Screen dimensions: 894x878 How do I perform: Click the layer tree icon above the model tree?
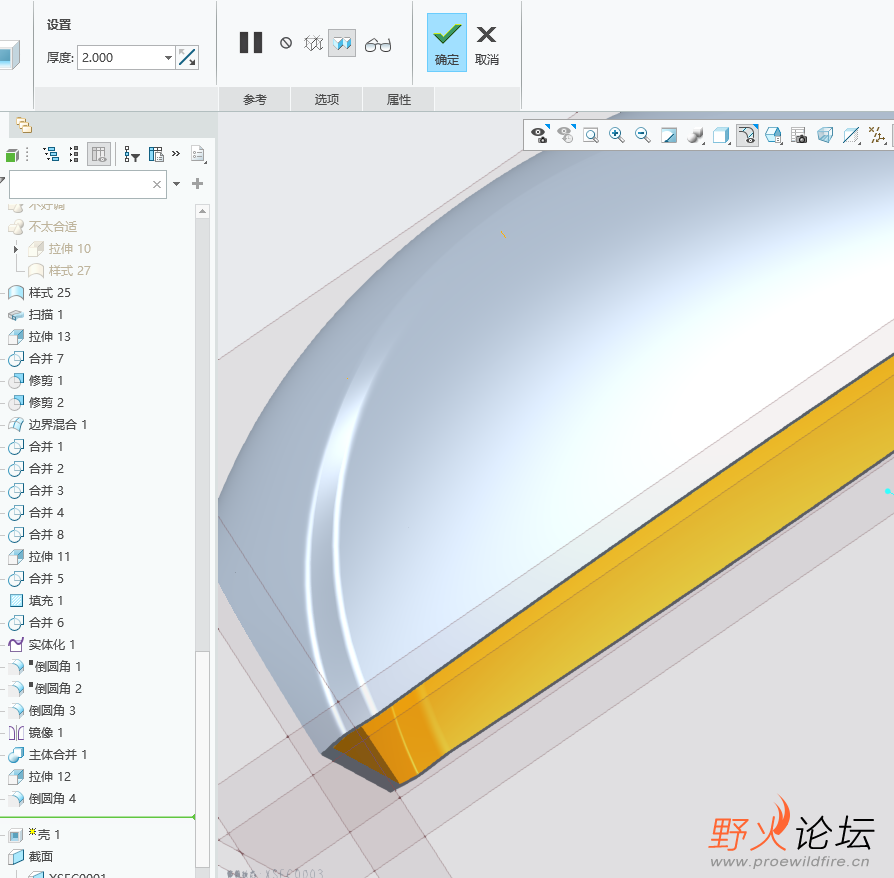23,125
